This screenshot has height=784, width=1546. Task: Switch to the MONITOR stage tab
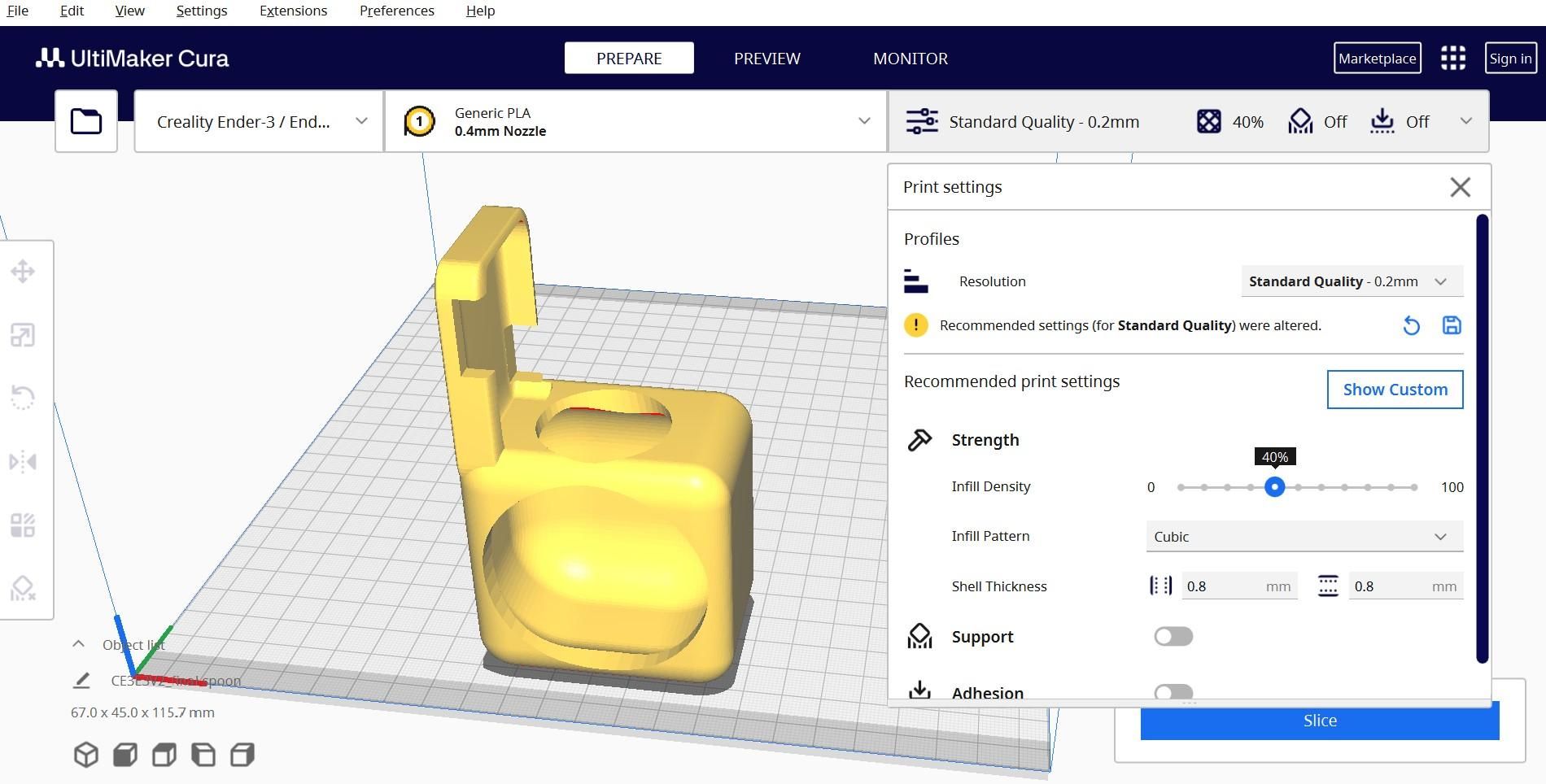[910, 58]
